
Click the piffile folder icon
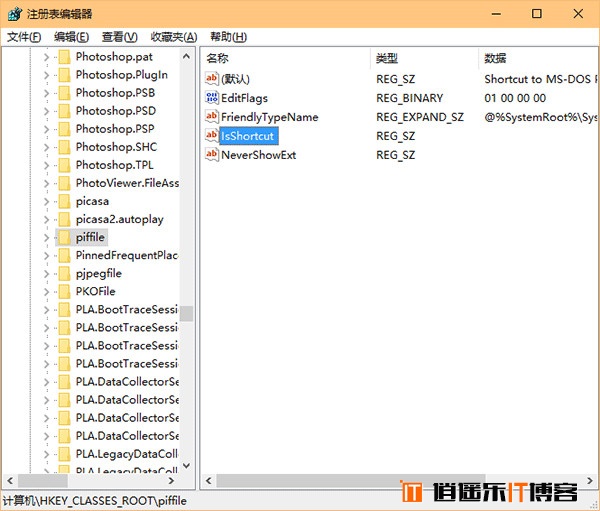click(x=64, y=237)
